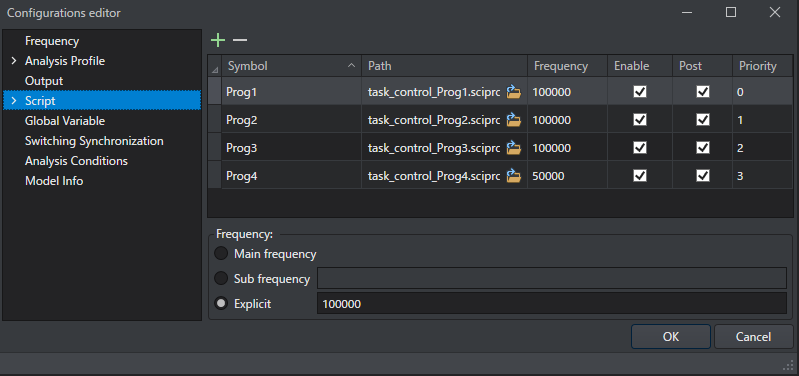Click the Prog4 frequency value 50000

click(548, 176)
